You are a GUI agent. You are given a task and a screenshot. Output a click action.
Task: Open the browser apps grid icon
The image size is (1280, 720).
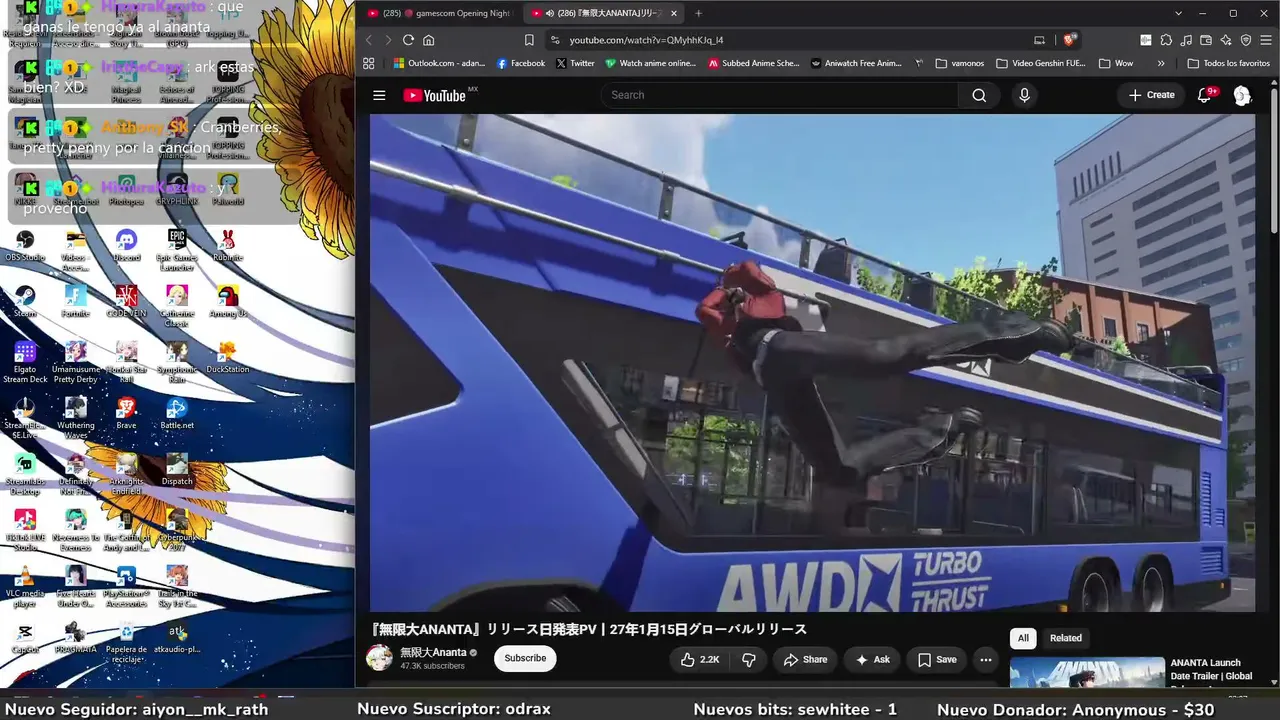point(369,63)
